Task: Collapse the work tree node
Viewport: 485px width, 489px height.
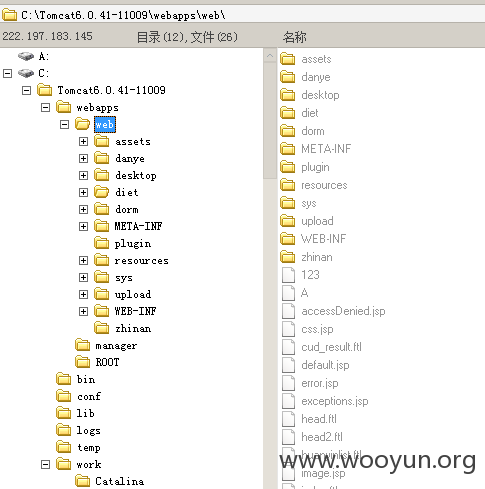Action: [x=45, y=464]
